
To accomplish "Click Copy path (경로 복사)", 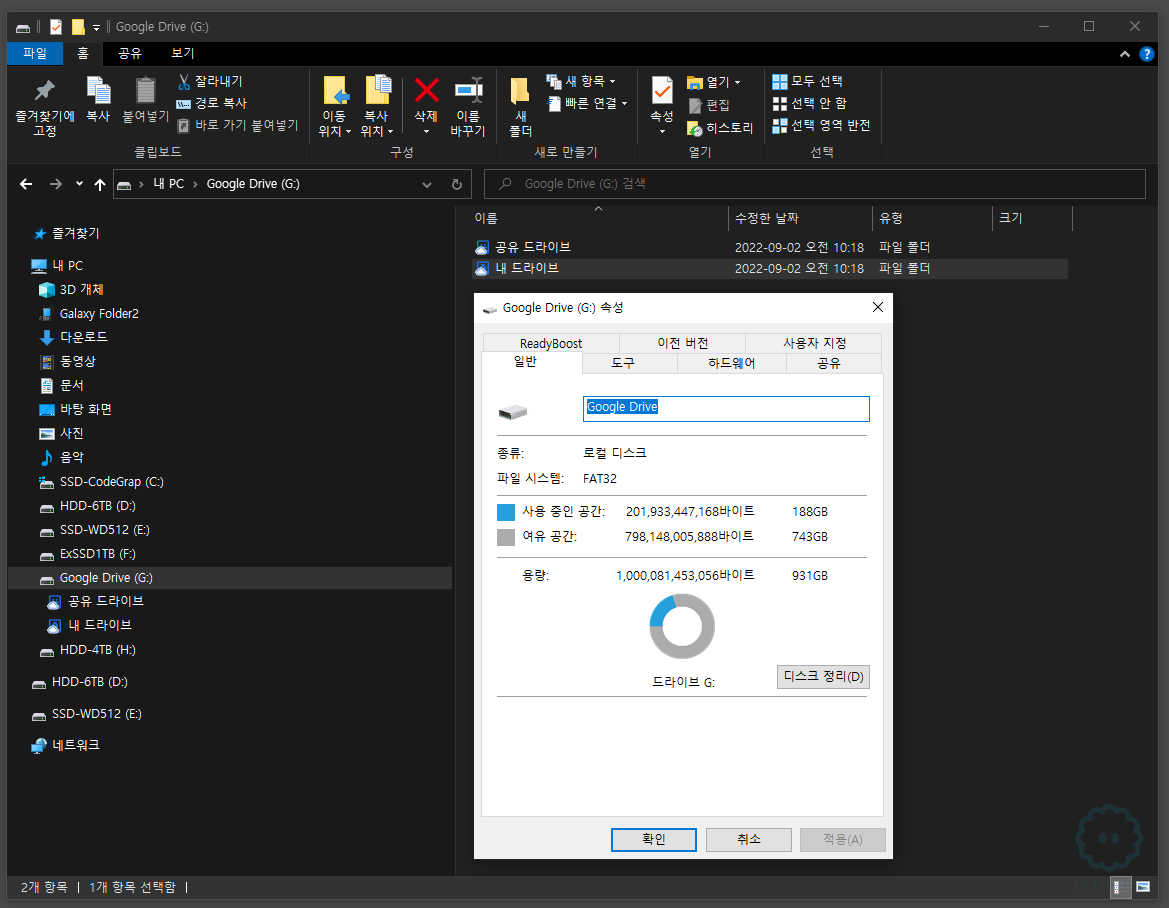I will 212,103.
